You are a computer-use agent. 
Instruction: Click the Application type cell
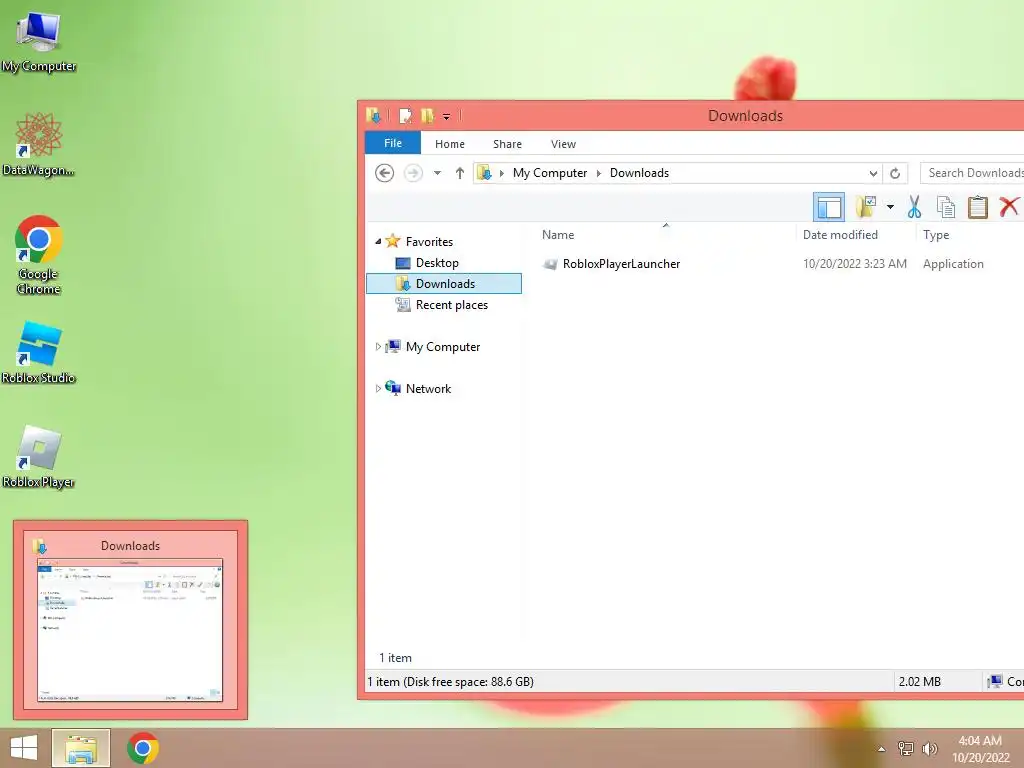[x=953, y=264]
